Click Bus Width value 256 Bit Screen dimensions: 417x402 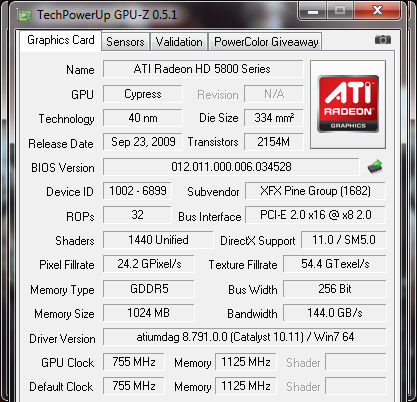tap(335, 289)
